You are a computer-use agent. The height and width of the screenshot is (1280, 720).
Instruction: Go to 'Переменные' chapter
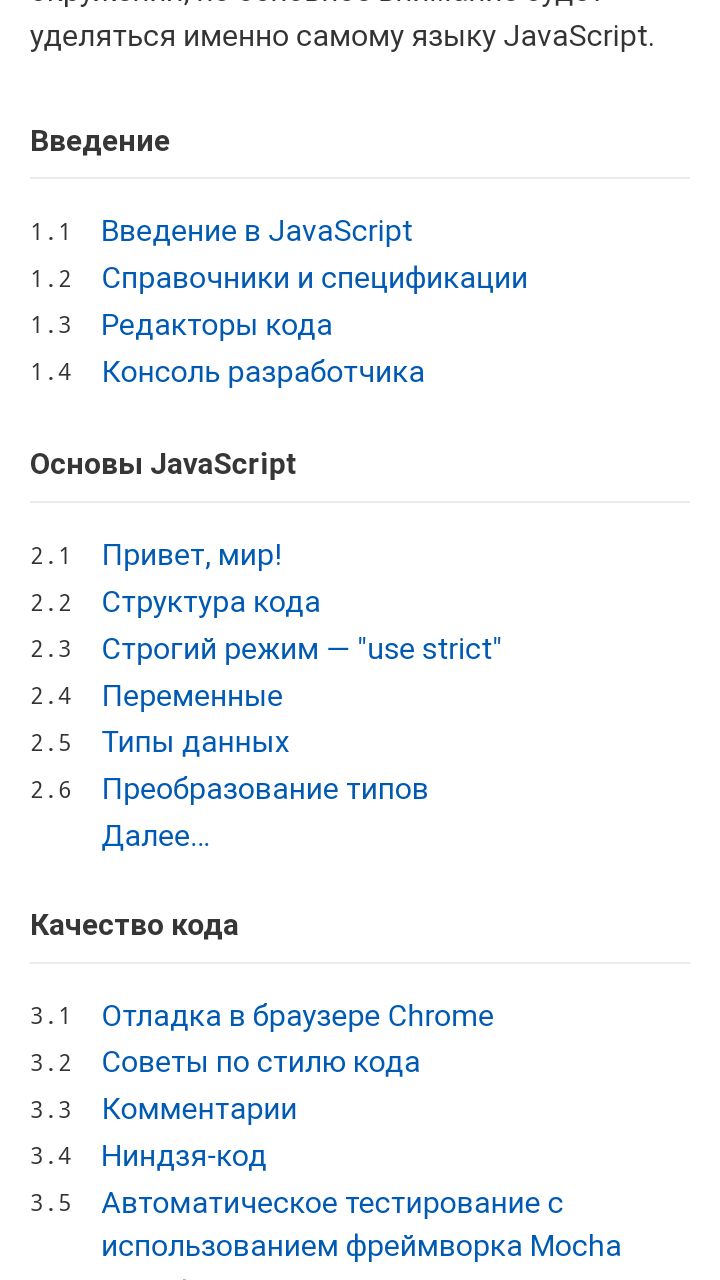click(x=192, y=696)
